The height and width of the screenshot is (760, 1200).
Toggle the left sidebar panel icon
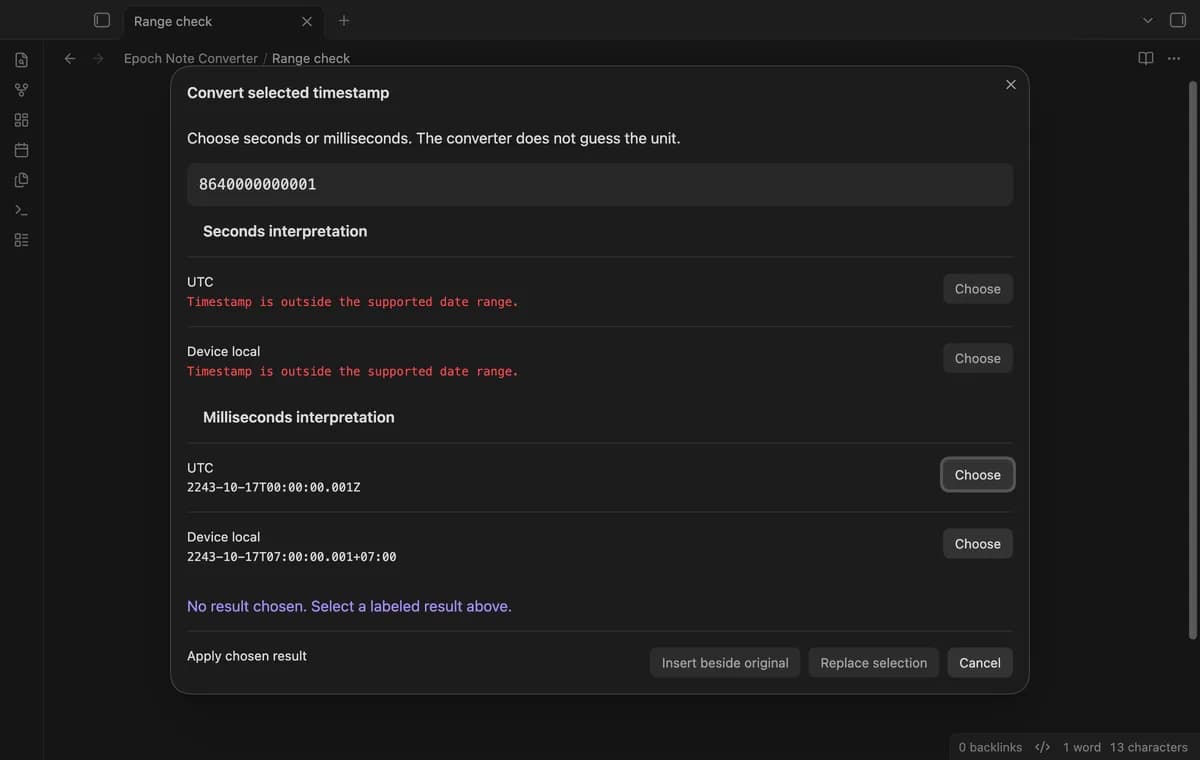101,20
